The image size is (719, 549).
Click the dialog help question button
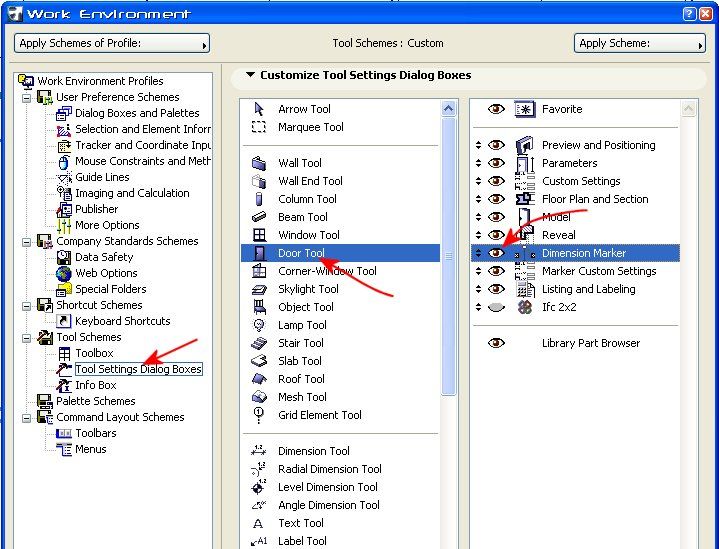click(x=689, y=14)
